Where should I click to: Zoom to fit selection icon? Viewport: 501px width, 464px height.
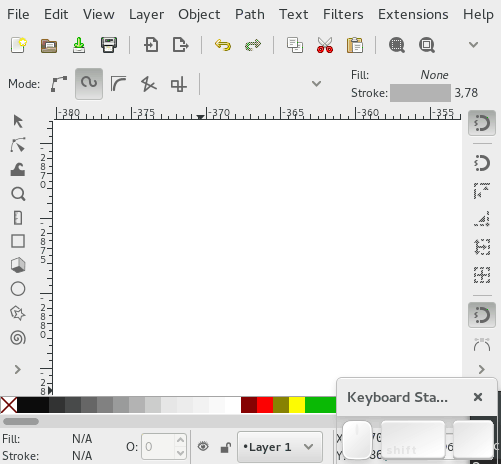pos(397,45)
